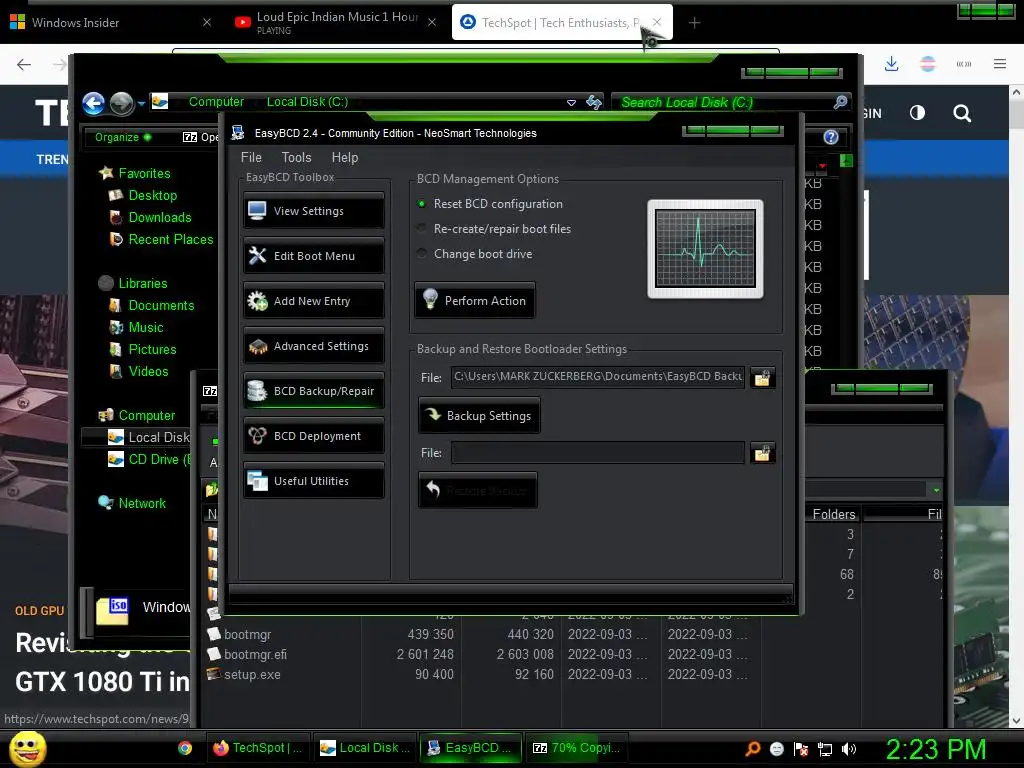The width and height of the screenshot is (1024, 768).
Task: Open Explorer recent locations dropdown arrow
Action: (x=141, y=103)
